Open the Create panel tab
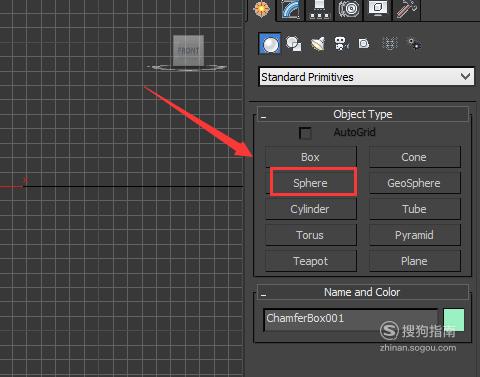 coord(262,9)
